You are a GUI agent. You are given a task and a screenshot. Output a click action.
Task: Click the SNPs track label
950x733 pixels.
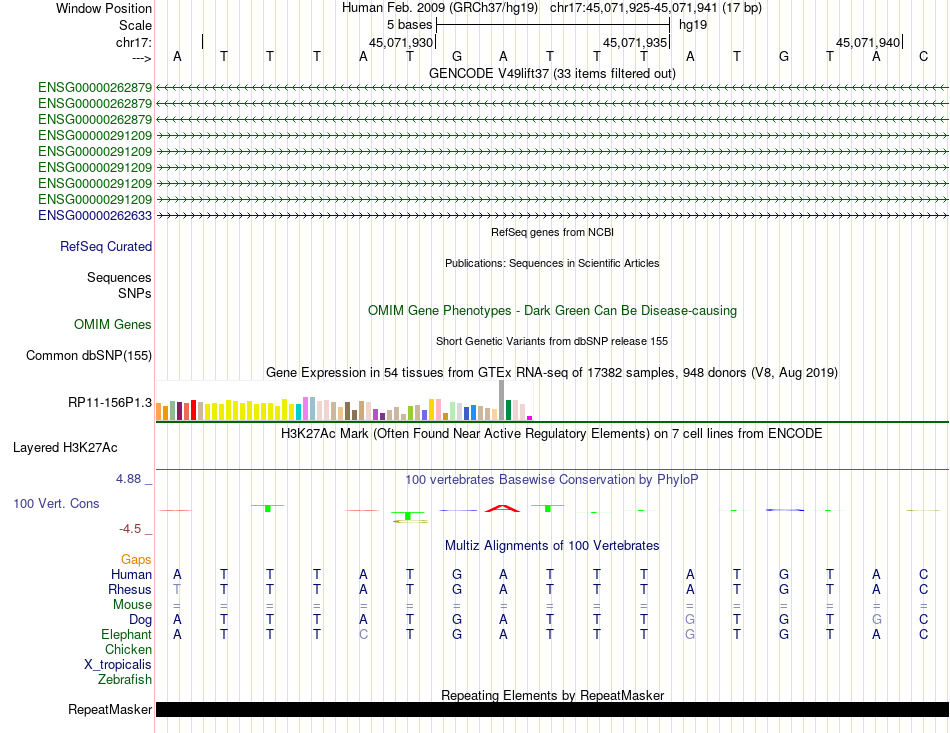pos(135,293)
